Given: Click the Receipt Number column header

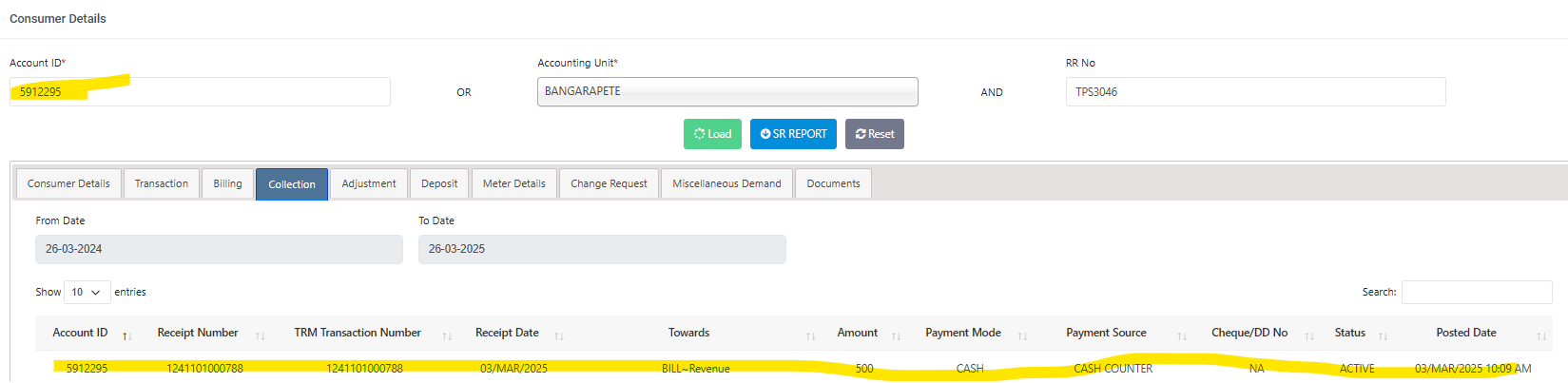Looking at the screenshot, I should (198, 333).
